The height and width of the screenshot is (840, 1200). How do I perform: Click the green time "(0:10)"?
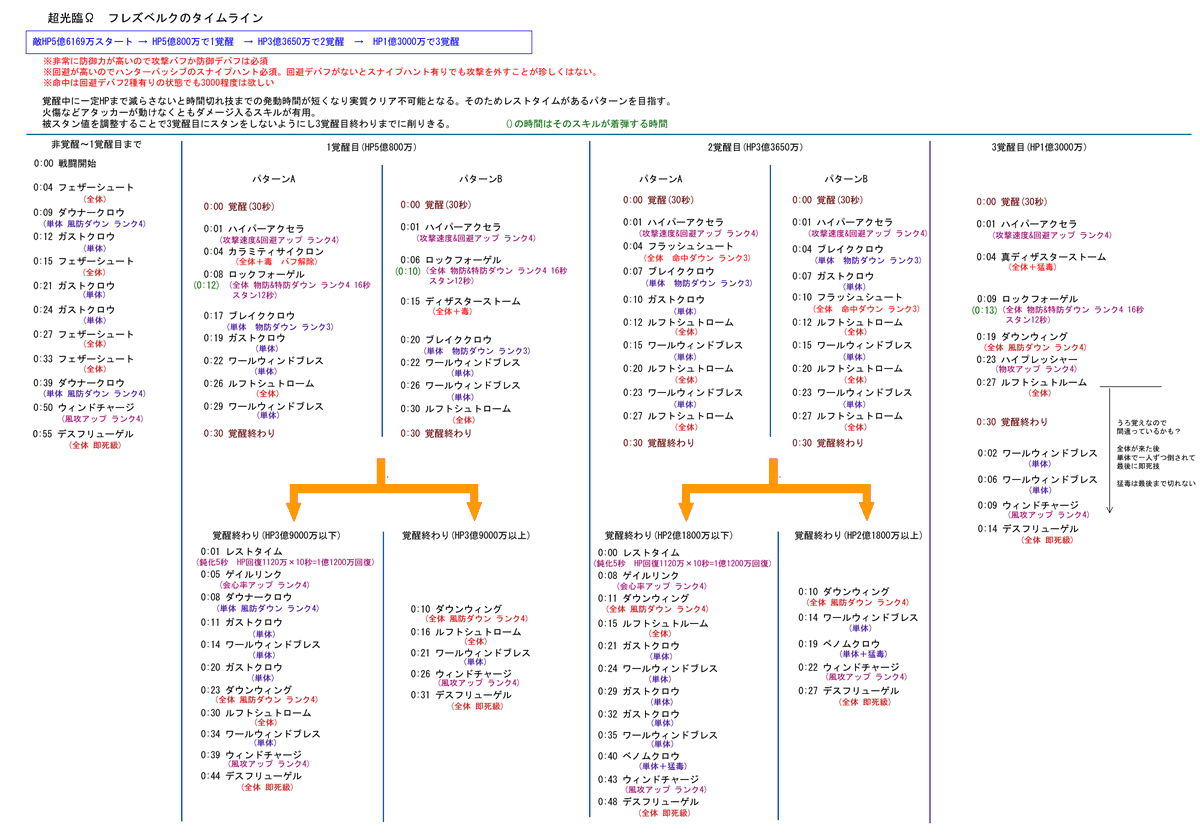[407, 271]
